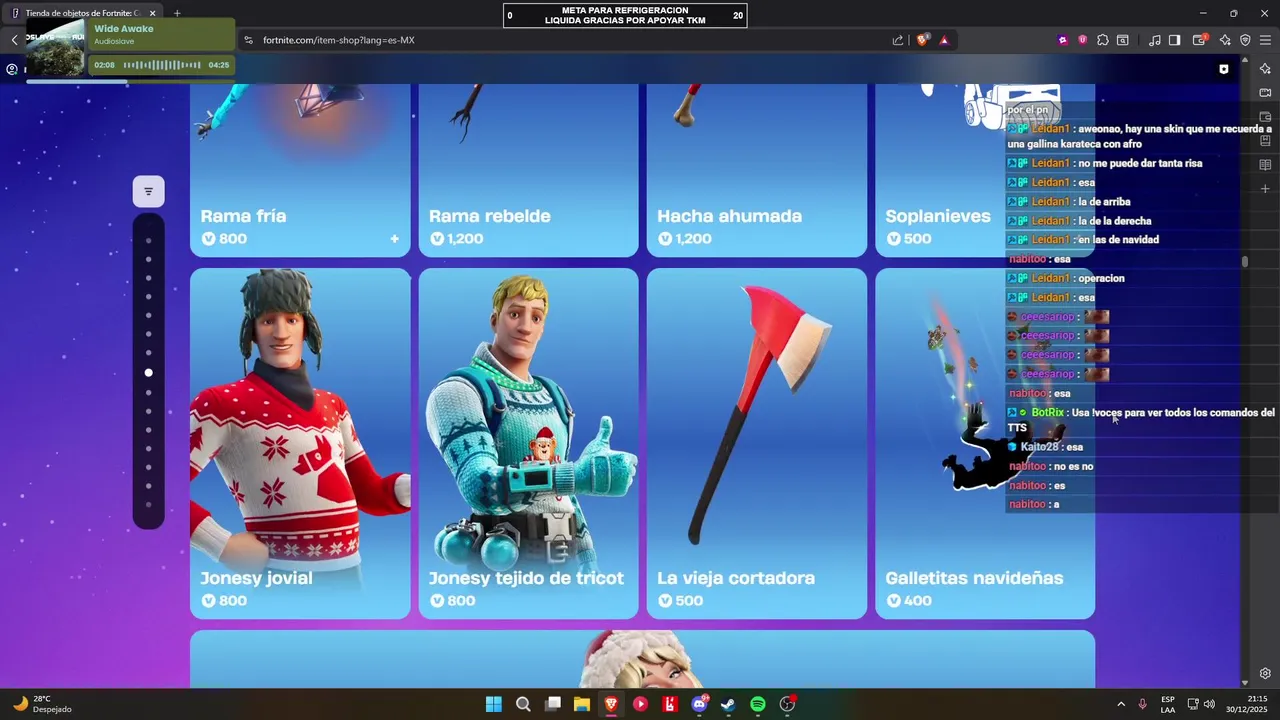This screenshot has height=720, width=1280.
Task: Open the Brave Wallet icon with badge
Action: [1201, 40]
